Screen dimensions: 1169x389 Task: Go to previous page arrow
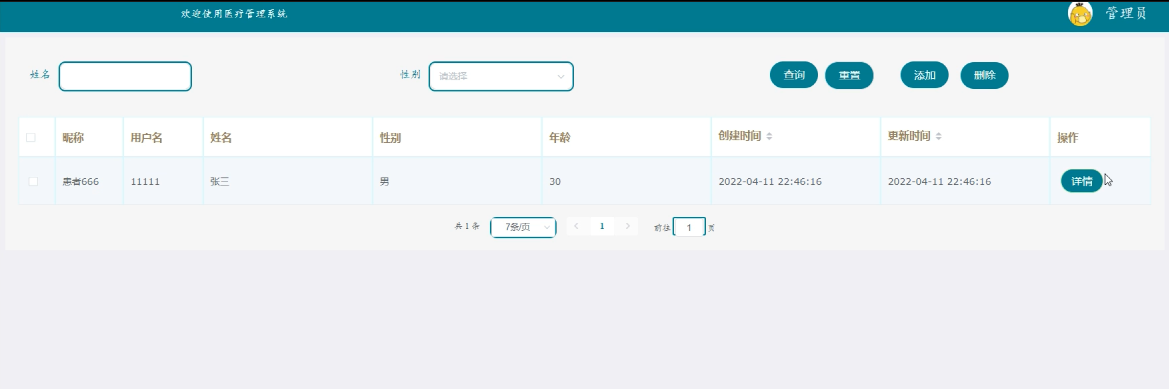click(576, 227)
